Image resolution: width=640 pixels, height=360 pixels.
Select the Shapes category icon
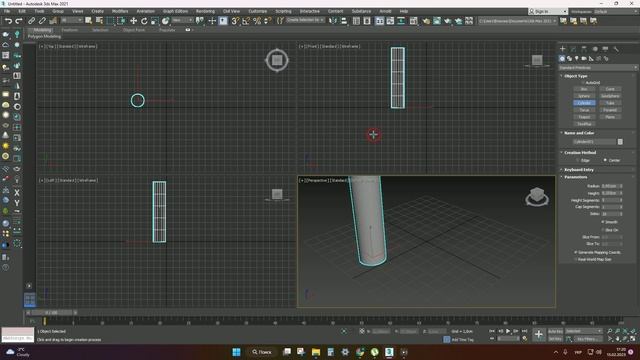(569, 59)
